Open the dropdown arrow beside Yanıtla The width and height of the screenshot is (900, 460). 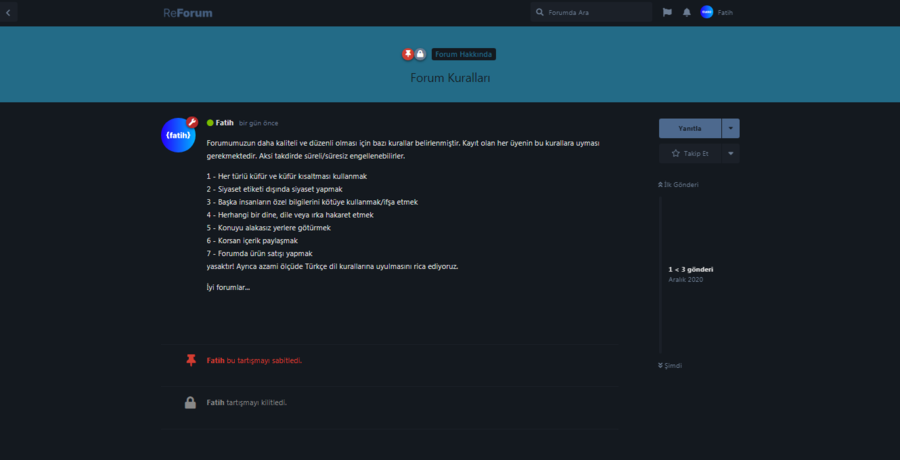(x=731, y=128)
